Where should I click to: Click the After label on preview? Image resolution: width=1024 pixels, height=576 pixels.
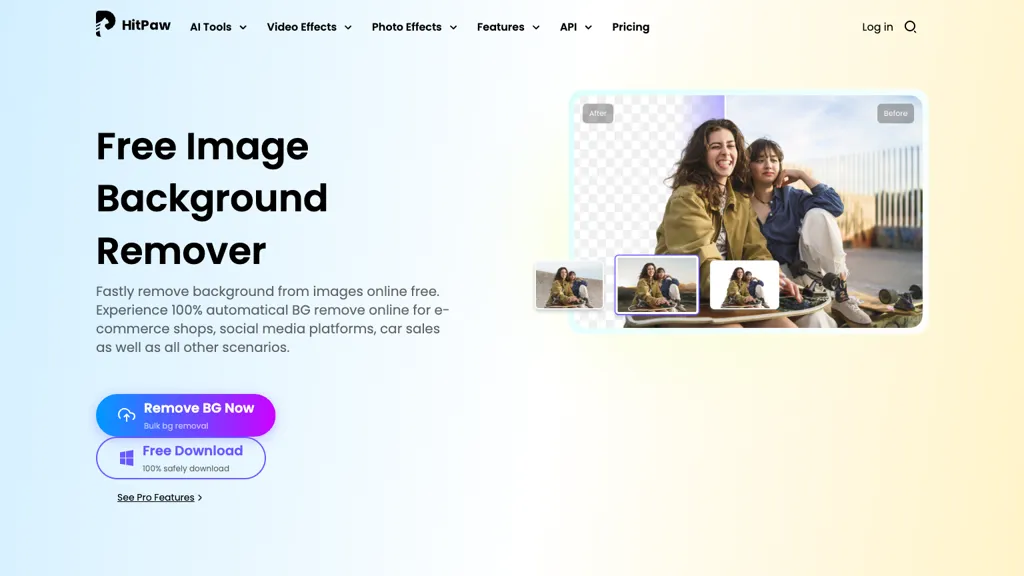coord(598,114)
